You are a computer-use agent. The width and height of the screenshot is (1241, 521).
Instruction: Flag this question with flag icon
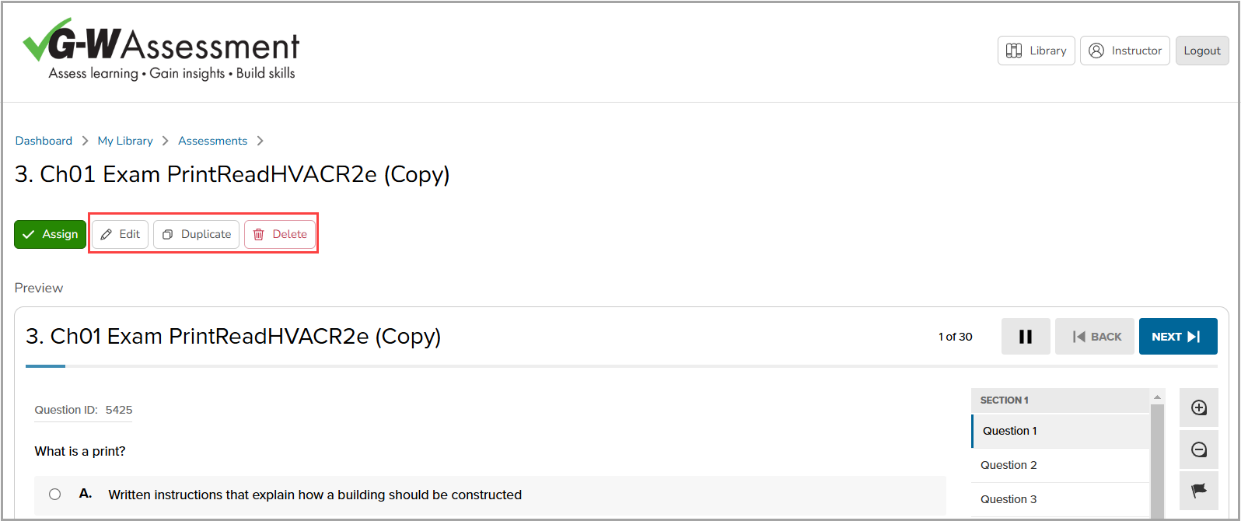coord(1199,491)
